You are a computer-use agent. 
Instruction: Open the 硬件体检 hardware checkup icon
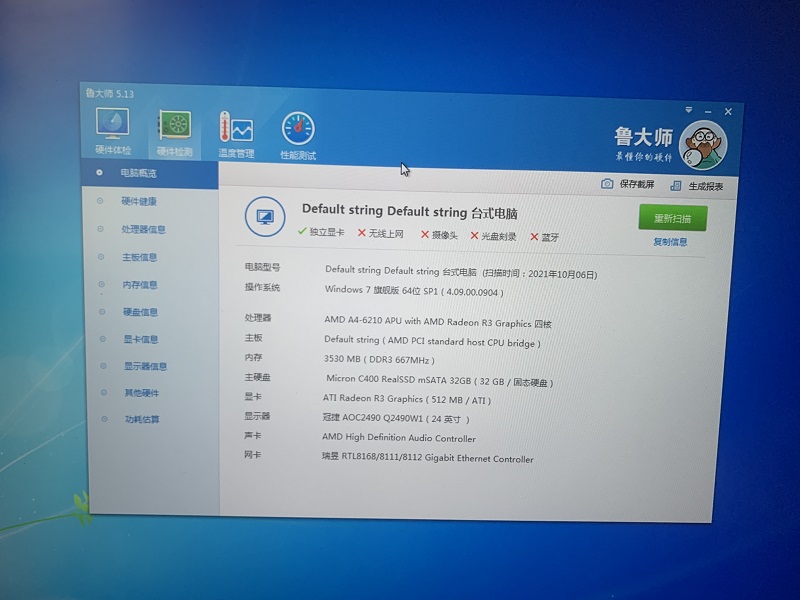pyautogui.click(x=113, y=131)
